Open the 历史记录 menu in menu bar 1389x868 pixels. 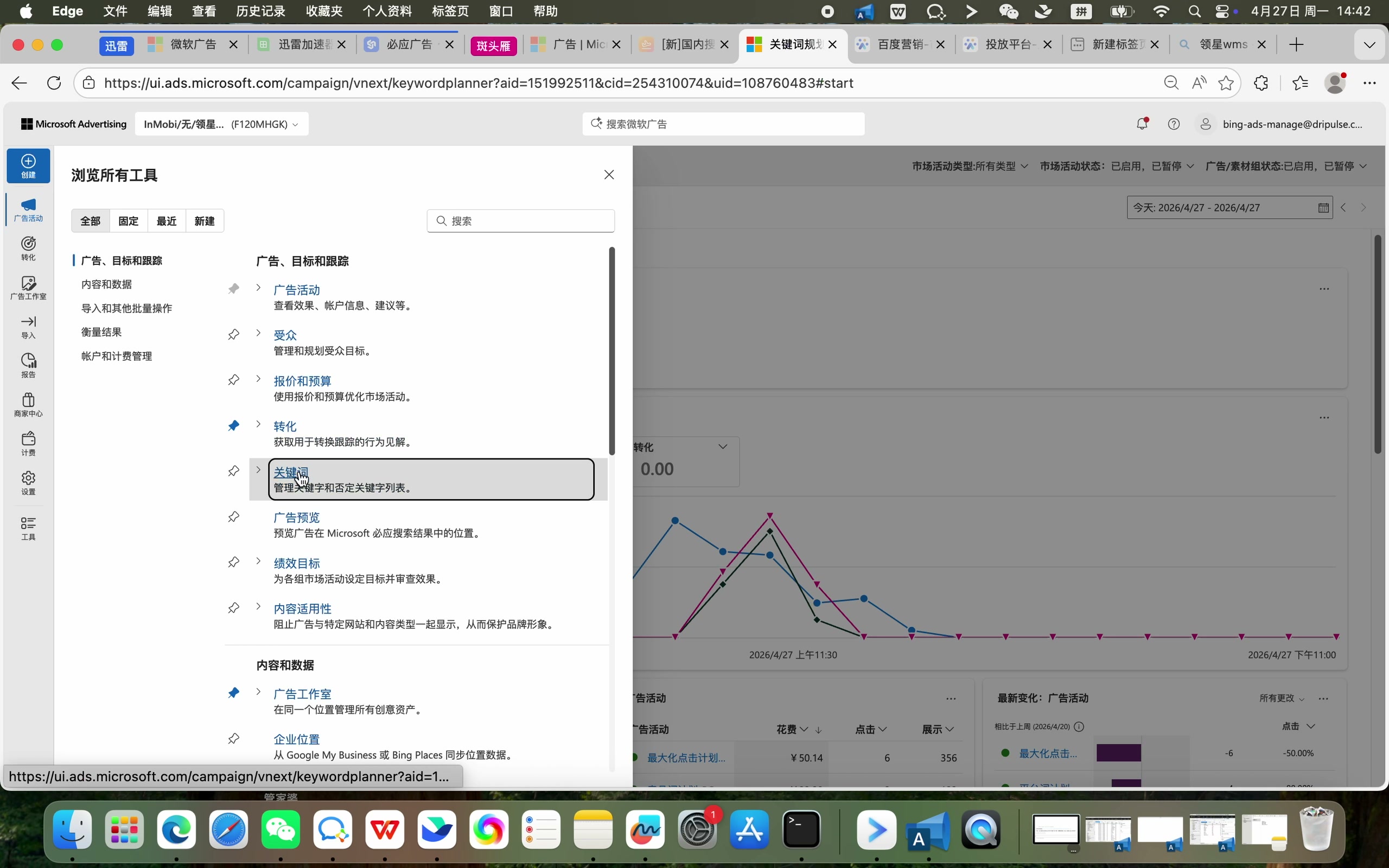click(x=260, y=11)
